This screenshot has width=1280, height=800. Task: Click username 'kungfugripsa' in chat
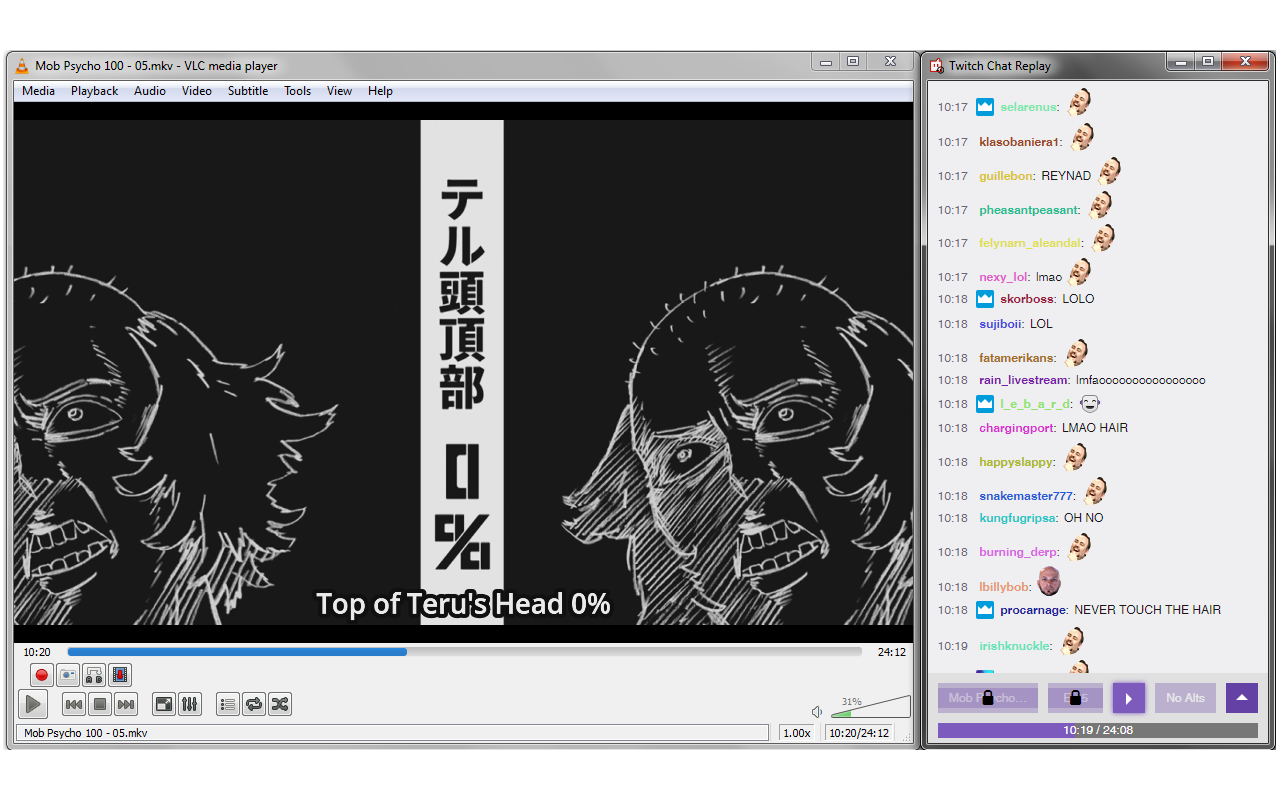[1017, 518]
